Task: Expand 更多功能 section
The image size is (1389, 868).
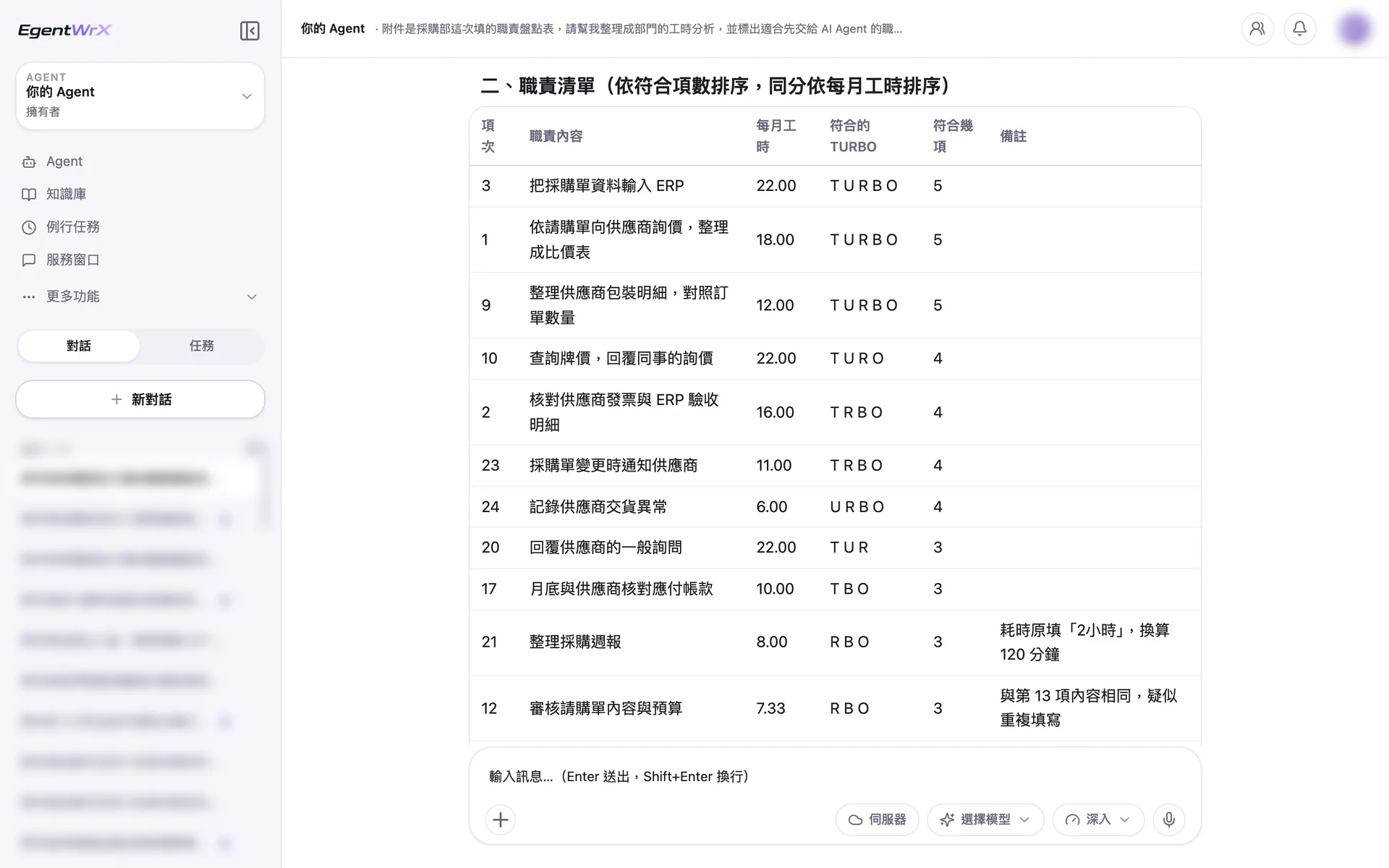Action: (x=140, y=297)
